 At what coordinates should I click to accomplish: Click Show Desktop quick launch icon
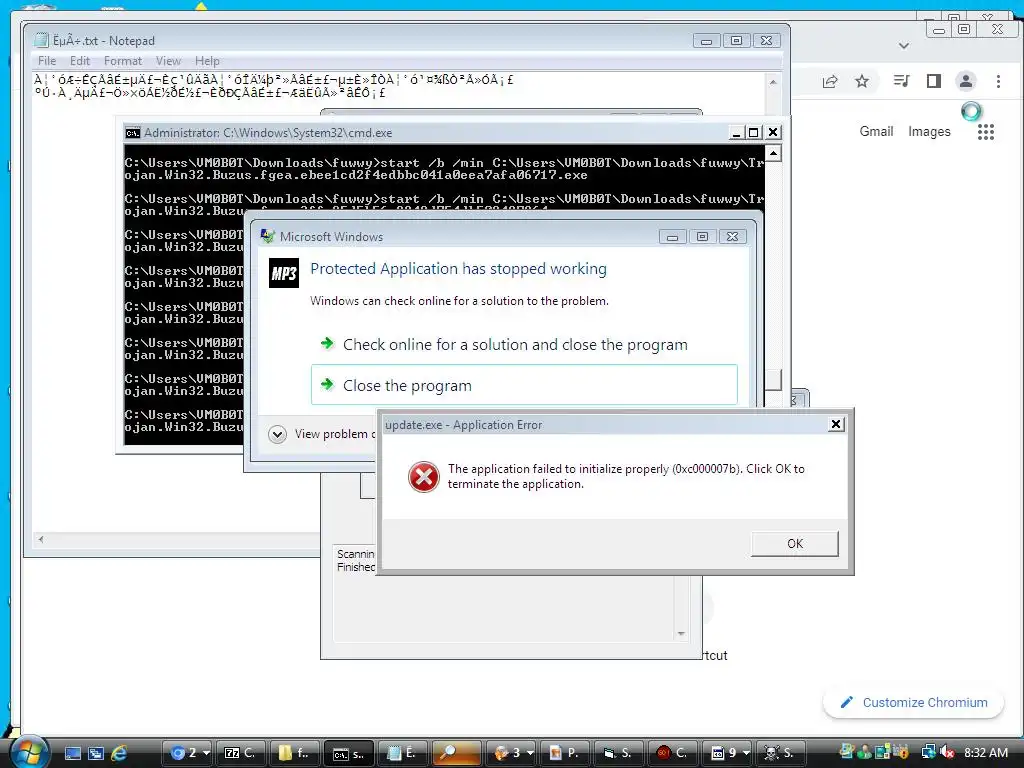click(72, 753)
